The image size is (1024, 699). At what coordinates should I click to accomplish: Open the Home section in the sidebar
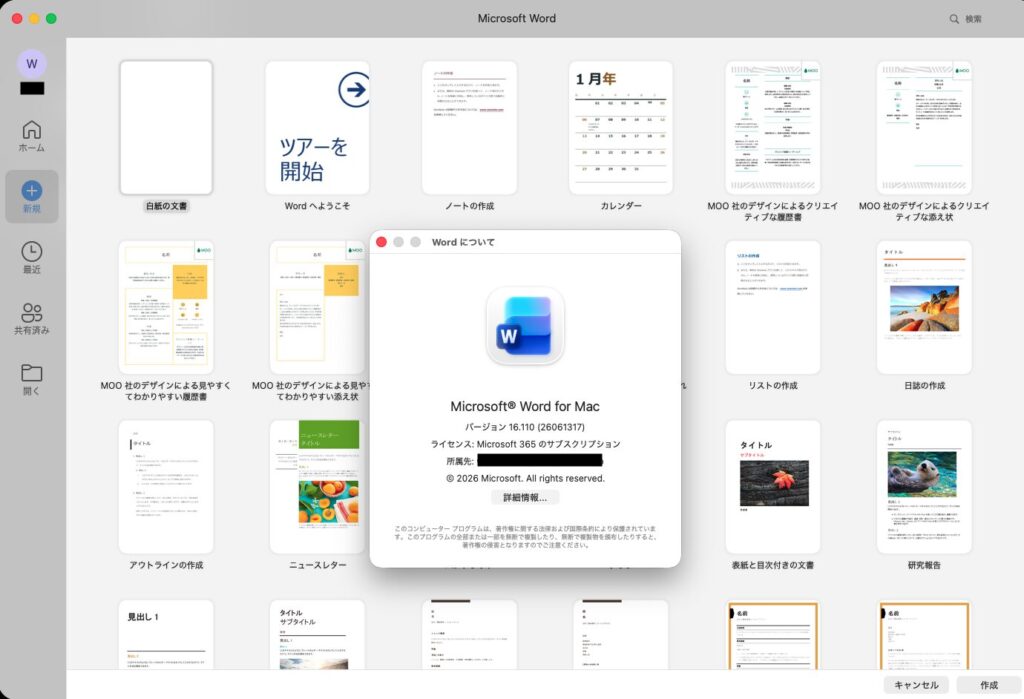pos(31,136)
